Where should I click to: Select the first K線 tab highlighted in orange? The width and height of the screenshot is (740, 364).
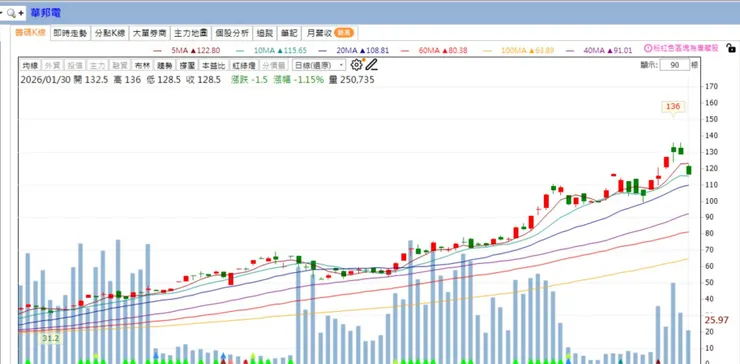[x=30, y=33]
